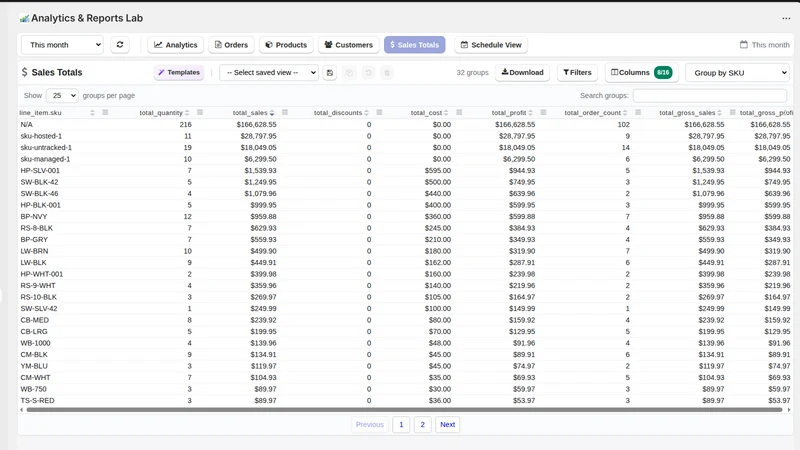The height and width of the screenshot is (450, 800).
Task: Sort by total_quantity using its sort arrows
Action: point(187,113)
